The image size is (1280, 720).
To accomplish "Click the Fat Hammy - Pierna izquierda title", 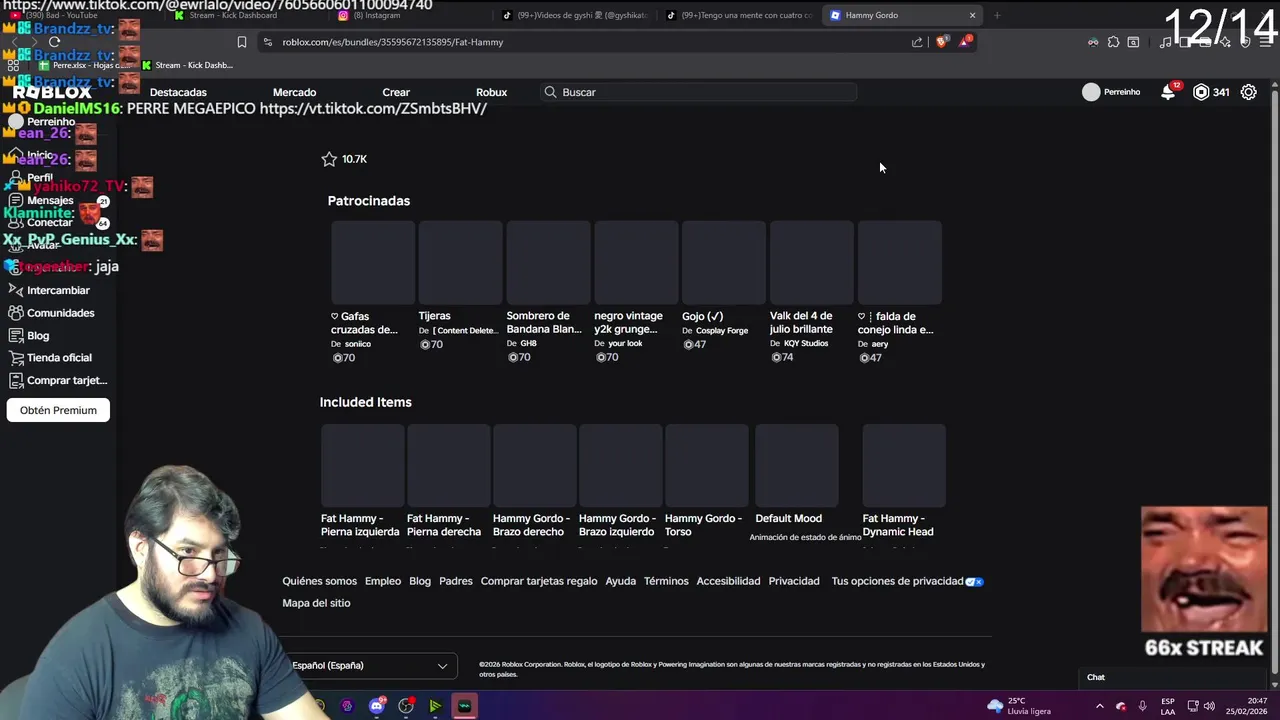I will [360, 525].
